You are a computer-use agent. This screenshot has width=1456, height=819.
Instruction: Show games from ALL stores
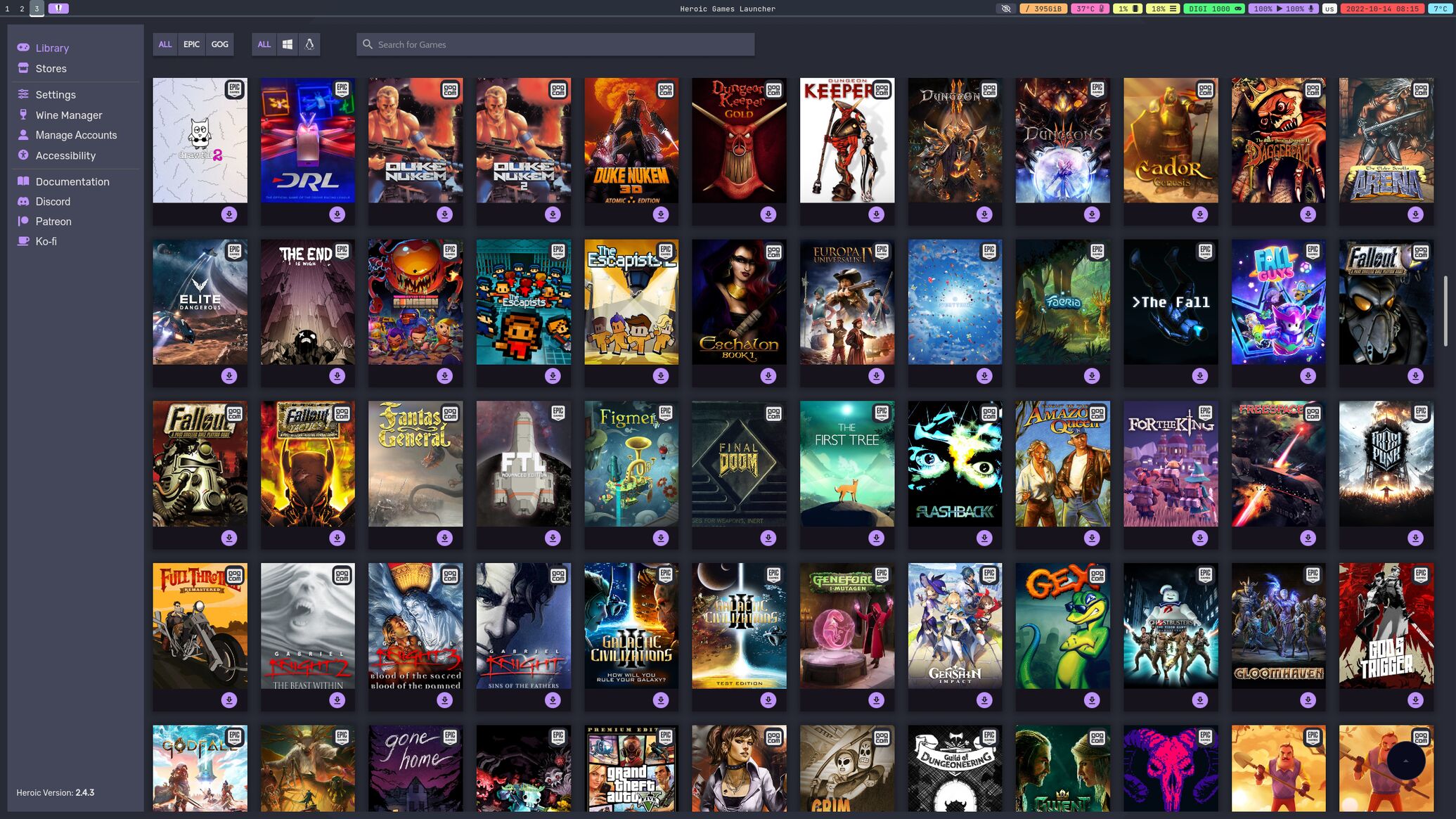(165, 44)
